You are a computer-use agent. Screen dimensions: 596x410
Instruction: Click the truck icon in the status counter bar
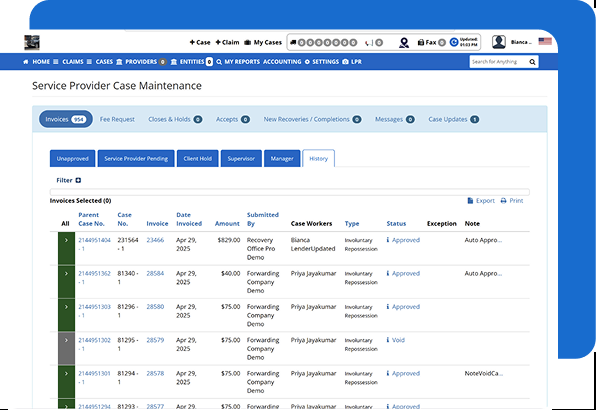[293, 43]
